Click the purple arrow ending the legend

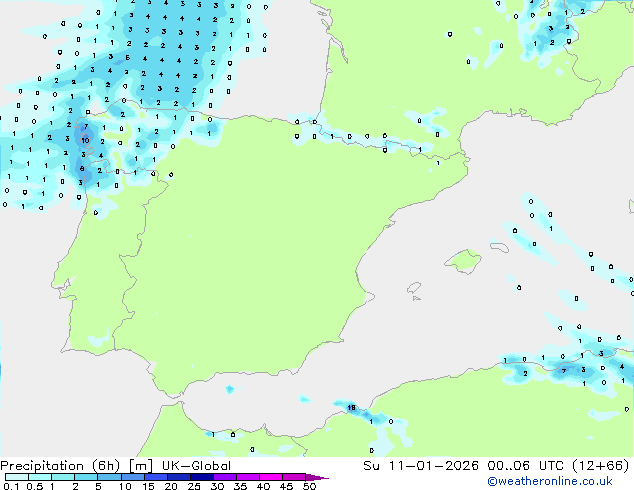pyautogui.click(x=317, y=477)
